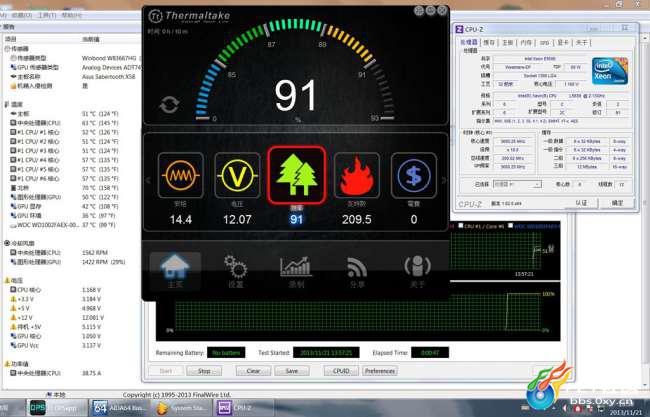The width and height of the screenshot is (650, 417).
Task: Select the red flame wattage tile showing 209.5
Action: pyautogui.click(x=357, y=175)
